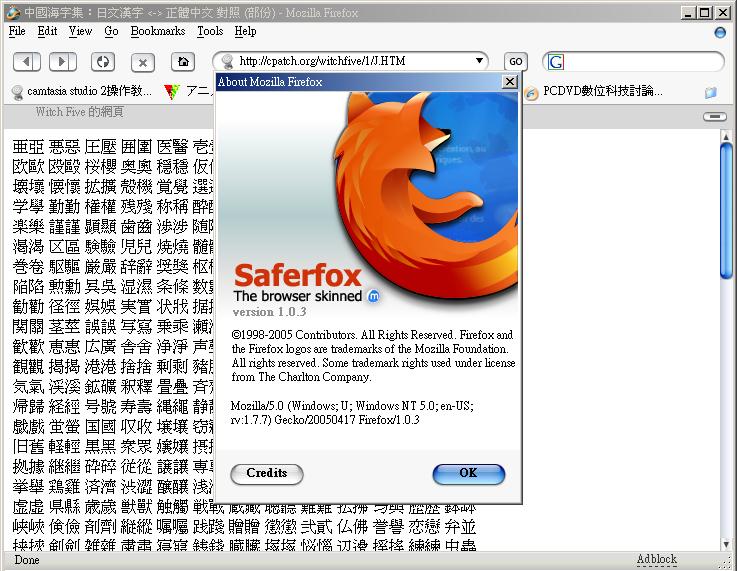Reload the current page

(104, 62)
